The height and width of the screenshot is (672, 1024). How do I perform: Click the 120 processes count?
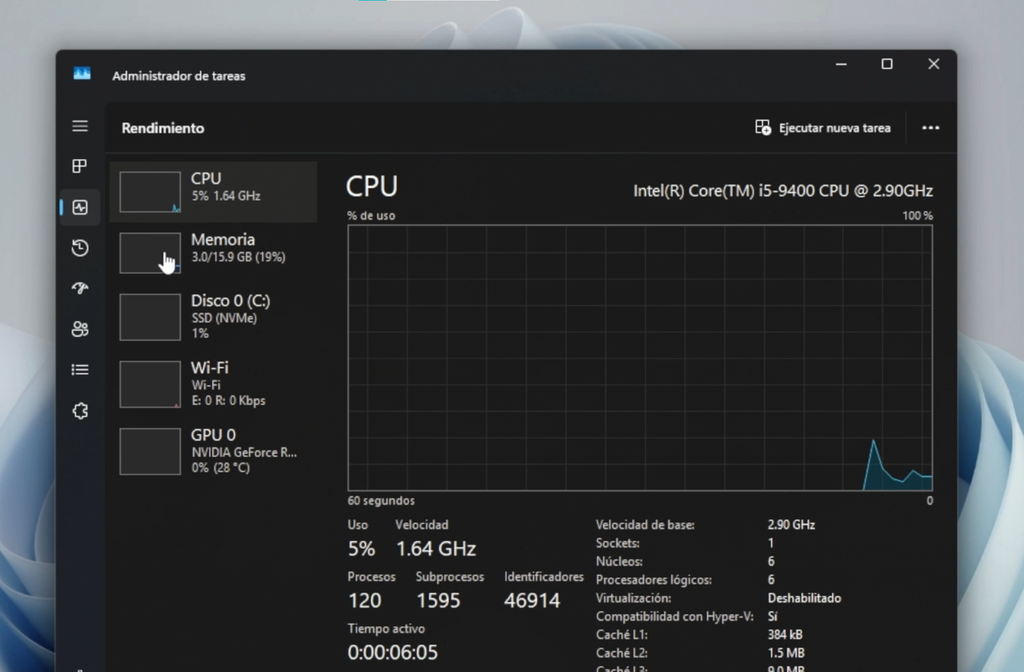(364, 601)
